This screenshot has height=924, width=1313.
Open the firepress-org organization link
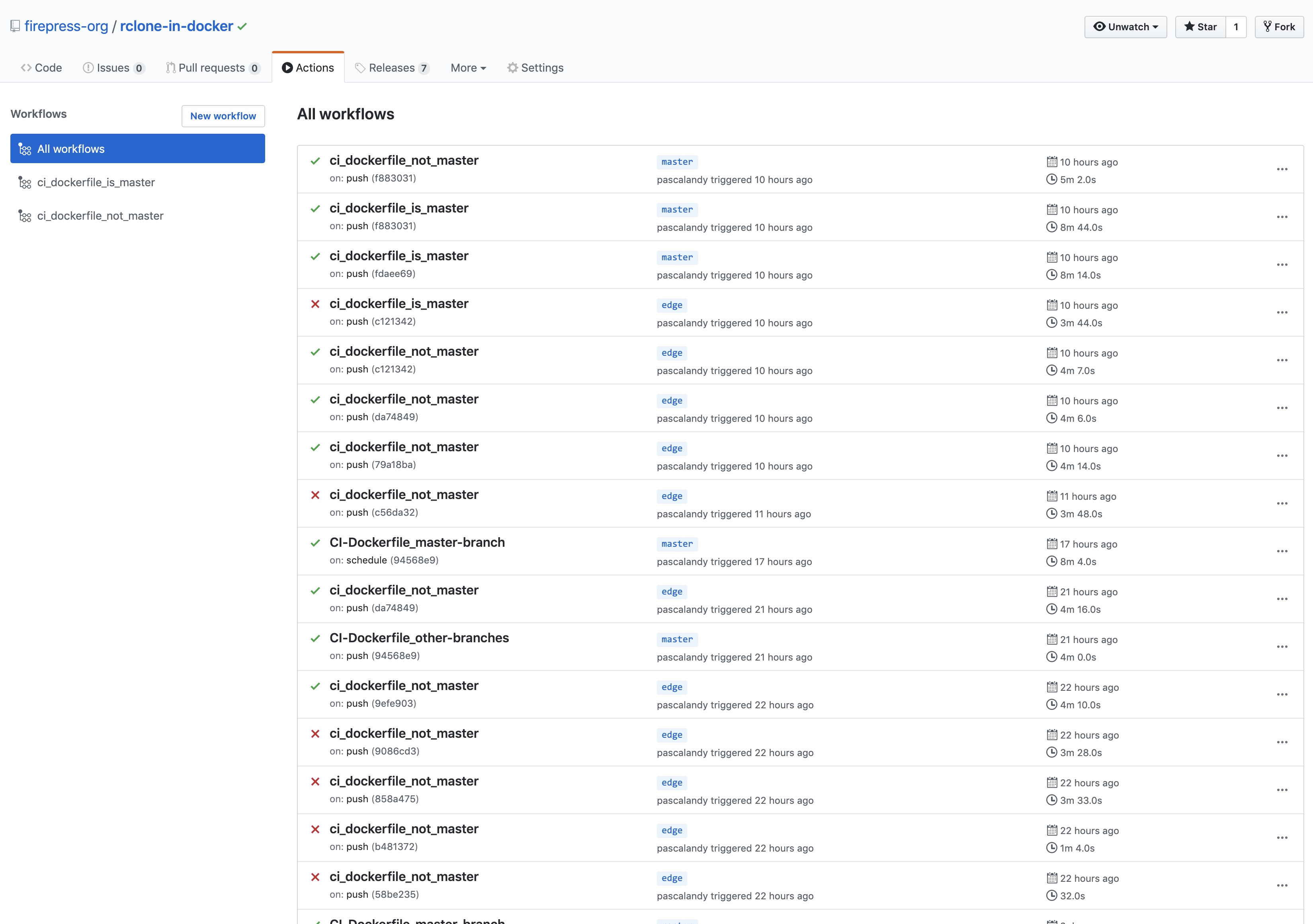[66, 26]
